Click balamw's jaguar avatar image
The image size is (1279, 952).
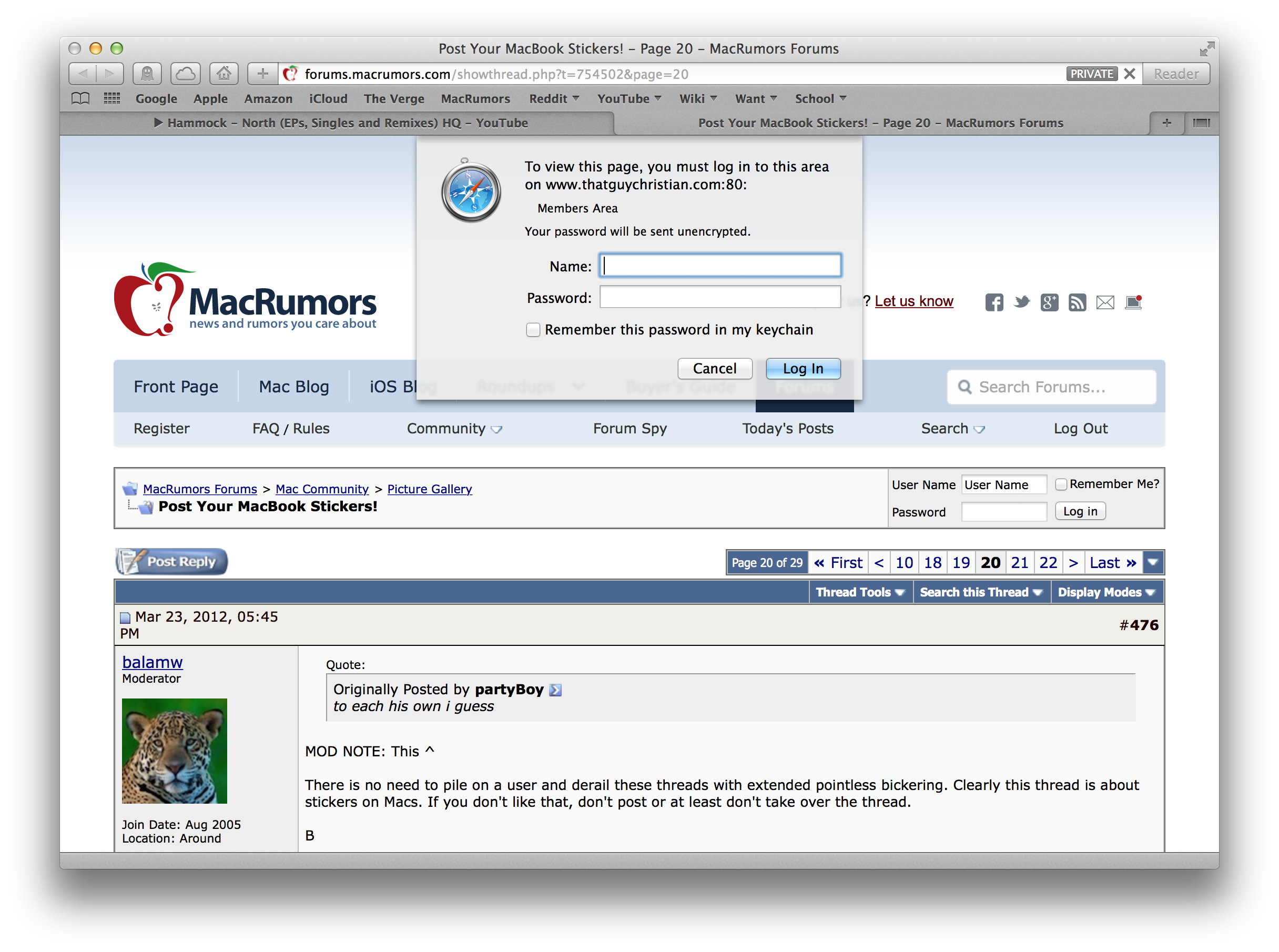[175, 751]
